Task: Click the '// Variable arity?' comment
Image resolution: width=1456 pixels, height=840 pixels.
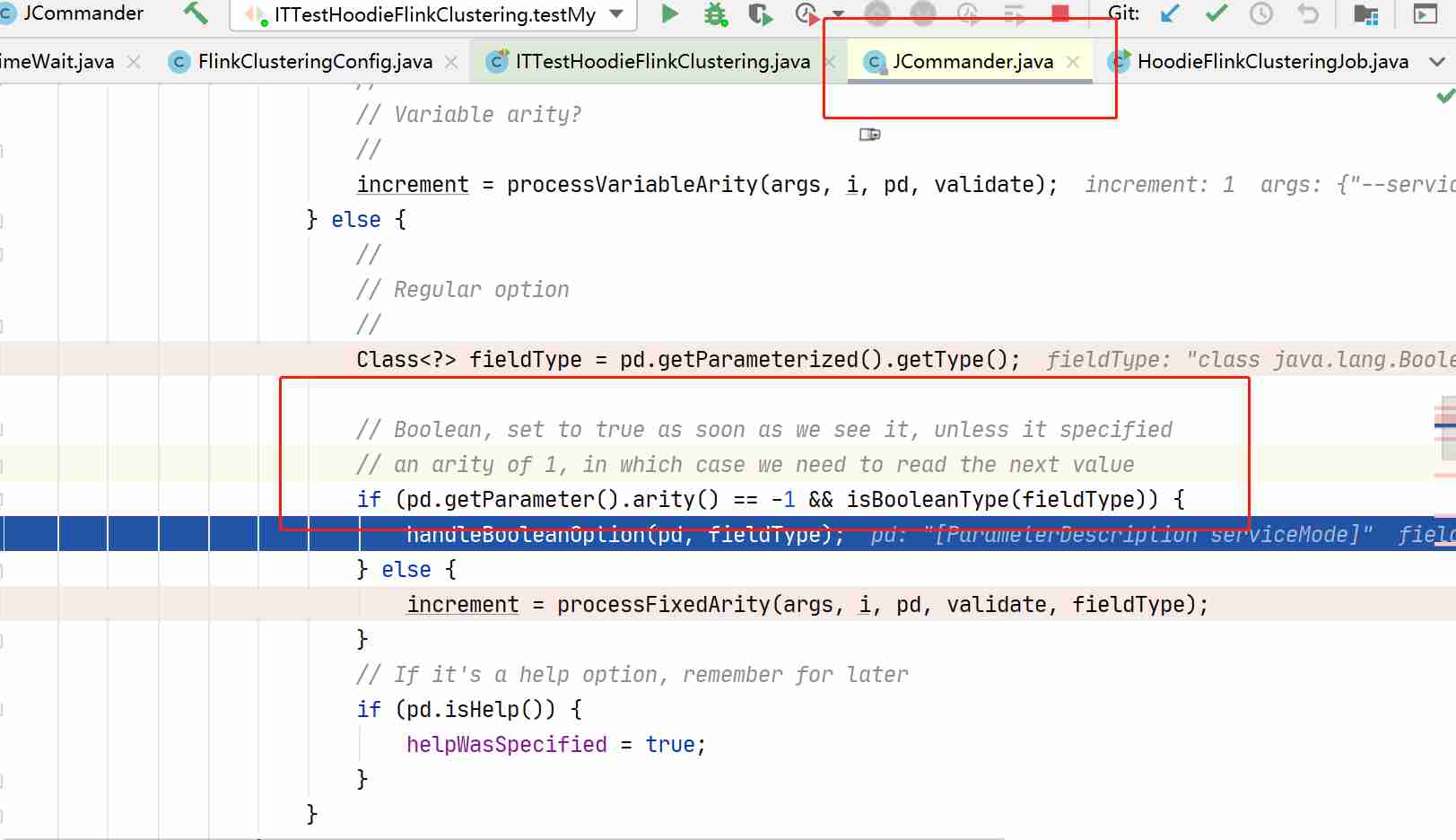Action: point(468,115)
